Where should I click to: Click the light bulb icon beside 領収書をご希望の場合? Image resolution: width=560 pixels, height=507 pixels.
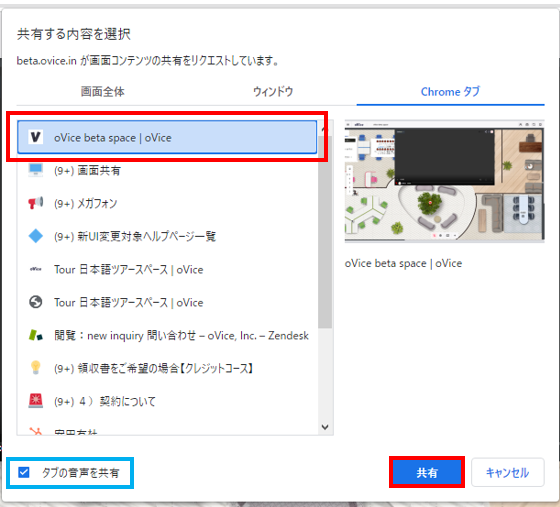[x=35, y=368]
